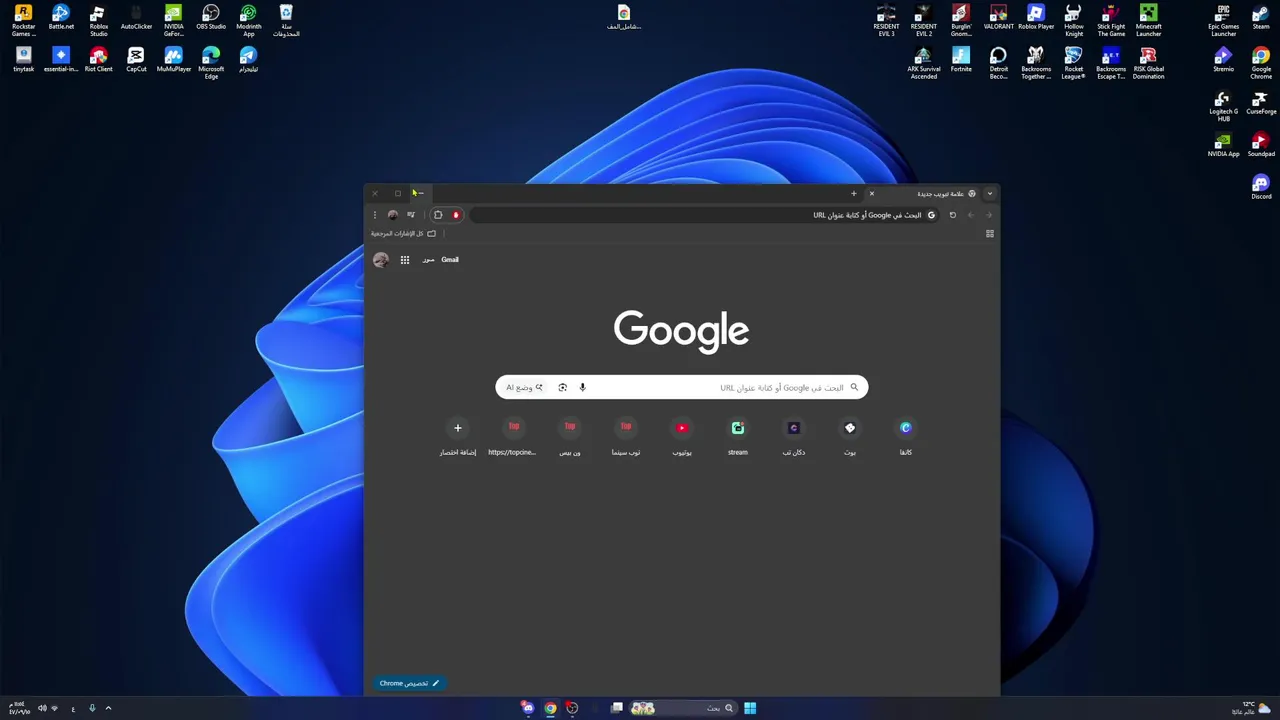This screenshot has width=1280, height=720.
Task: Open a new tab with the plus button
Action: pos(853,194)
